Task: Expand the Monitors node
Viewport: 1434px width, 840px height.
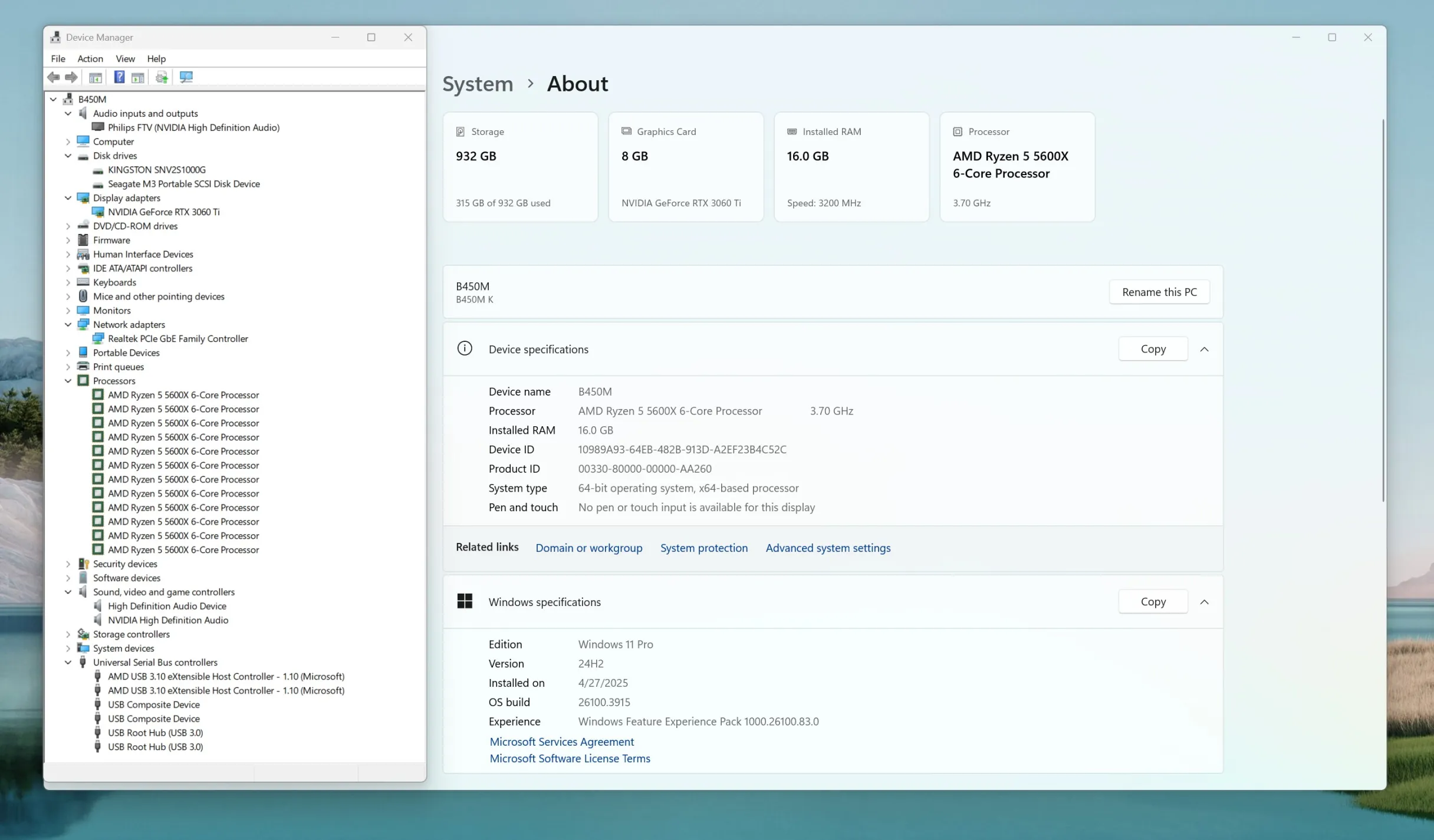Action: (68, 311)
